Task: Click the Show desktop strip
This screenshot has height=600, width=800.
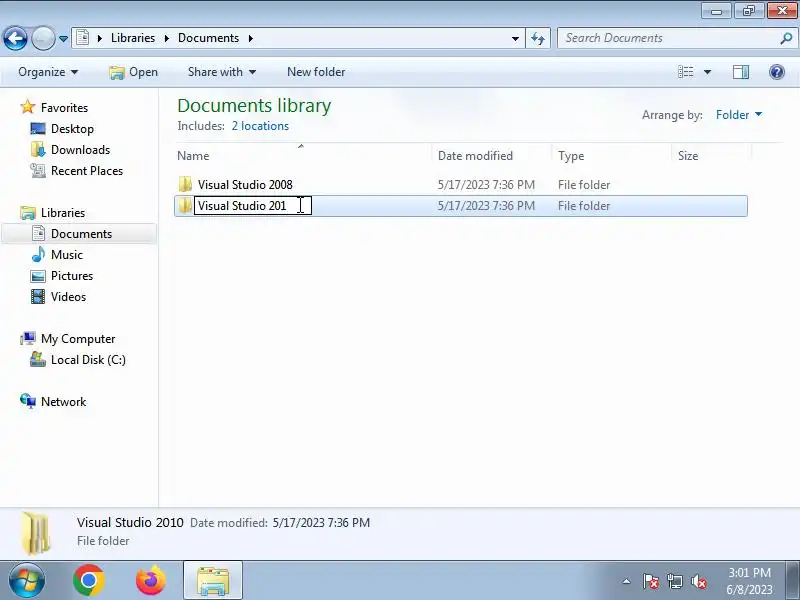Action: 792,581
